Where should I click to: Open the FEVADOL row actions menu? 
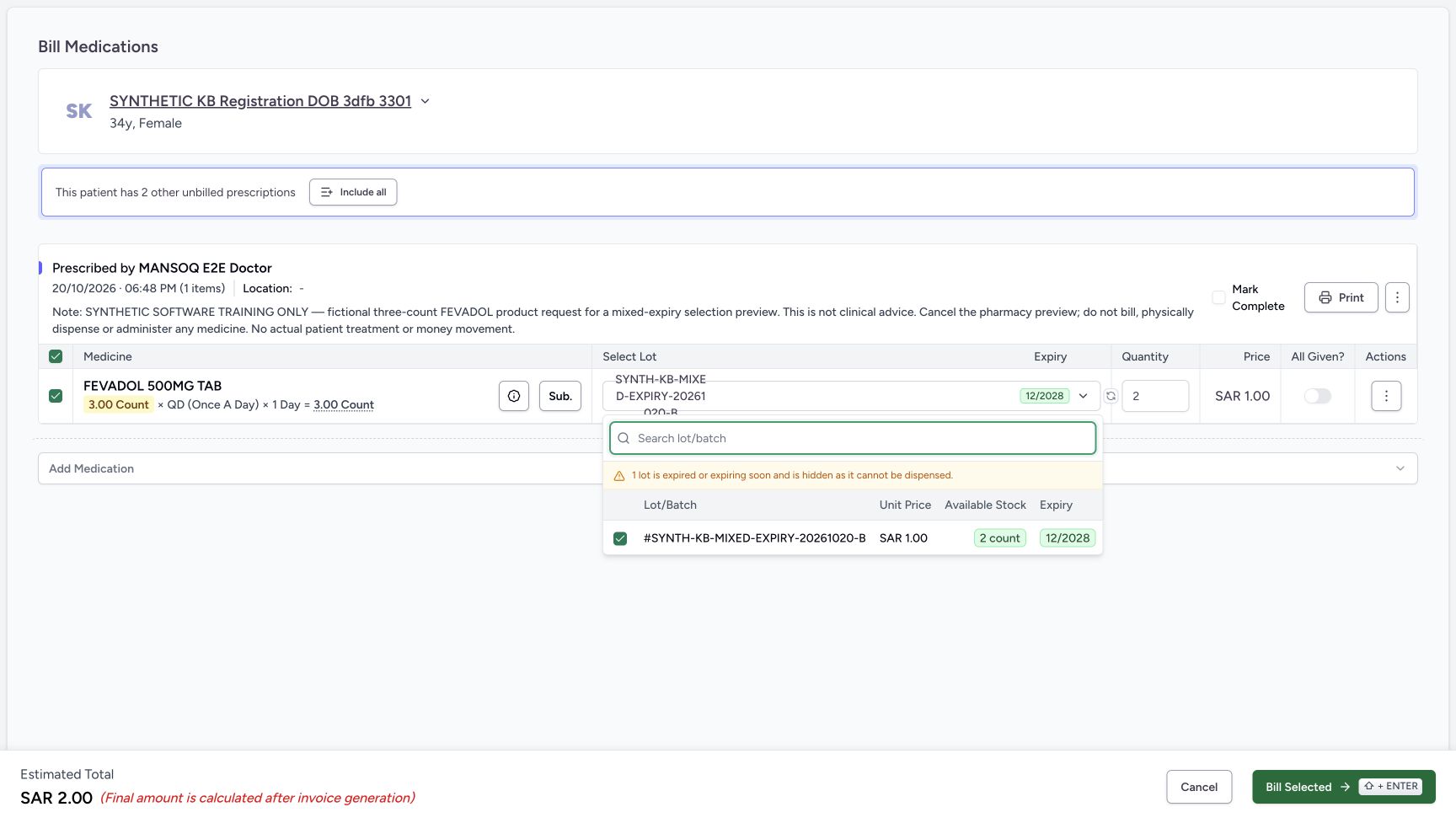pyautogui.click(x=1386, y=396)
